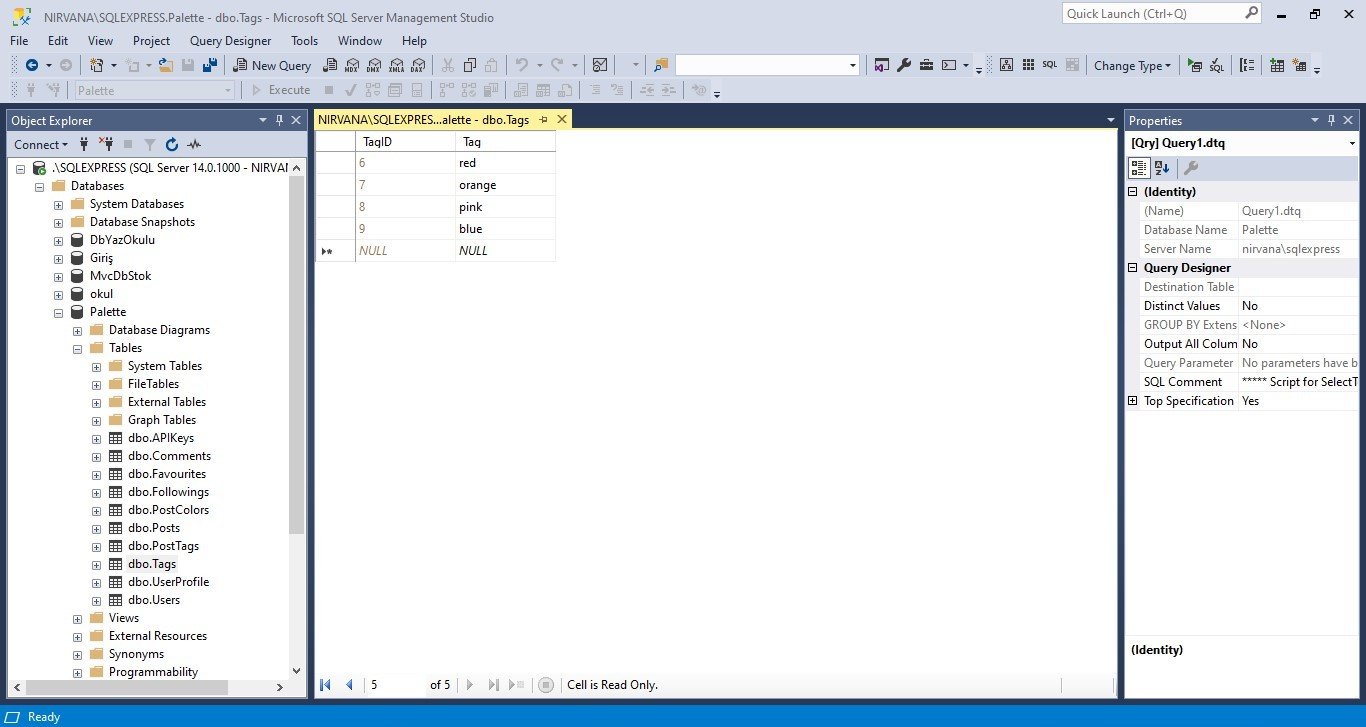Collapse the Query Designer property group
Screen dimensions: 1366x727
click(1133, 268)
